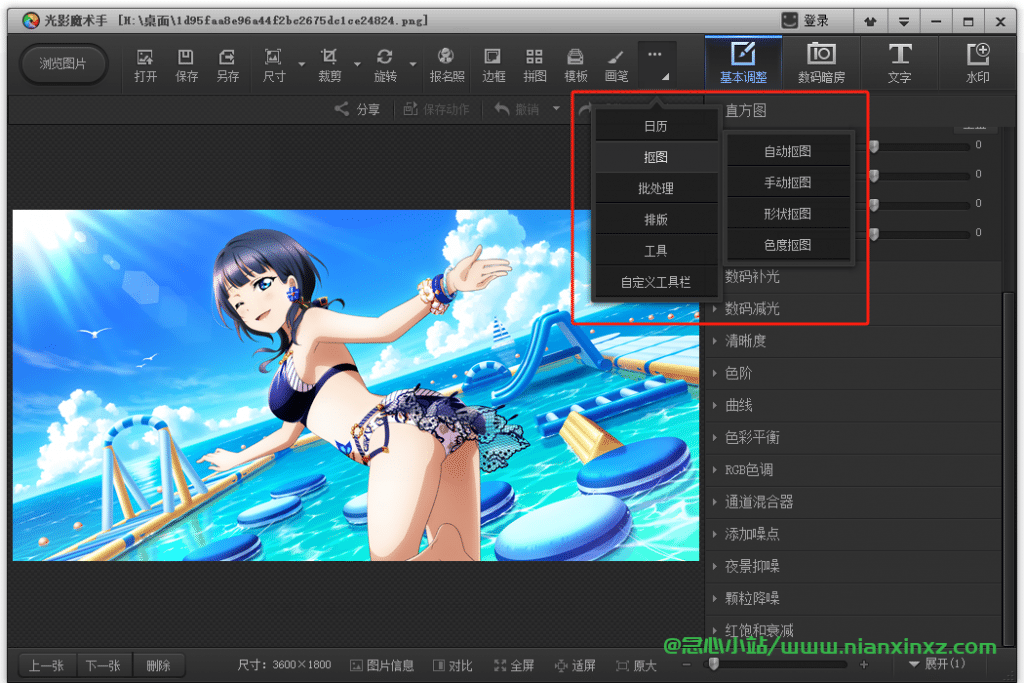Select 形状抠图 in the submenu
Viewport: 1024px width, 683px height.
pyautogui.click(x=788, y=214)
